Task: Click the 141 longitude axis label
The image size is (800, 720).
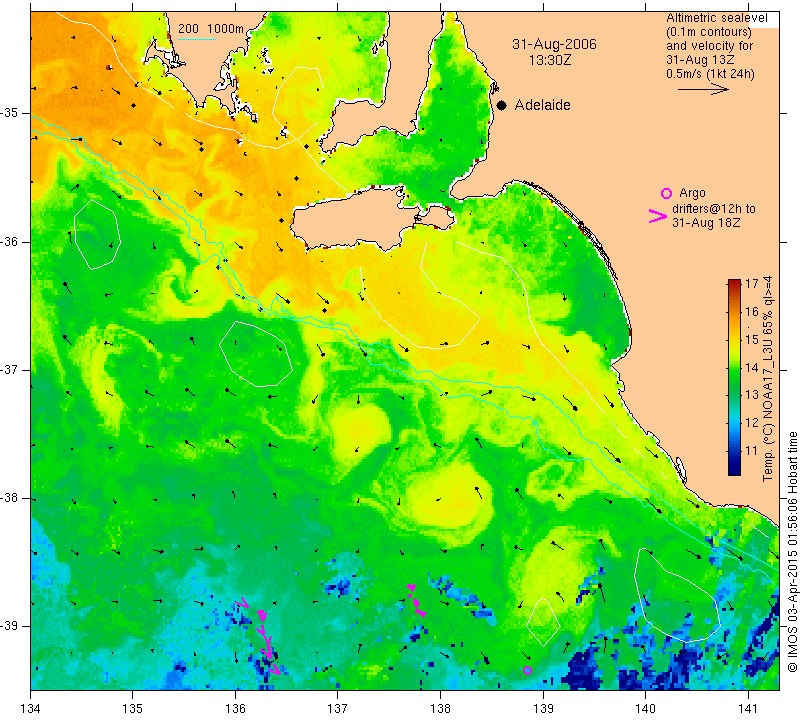Action: point(748,708)
